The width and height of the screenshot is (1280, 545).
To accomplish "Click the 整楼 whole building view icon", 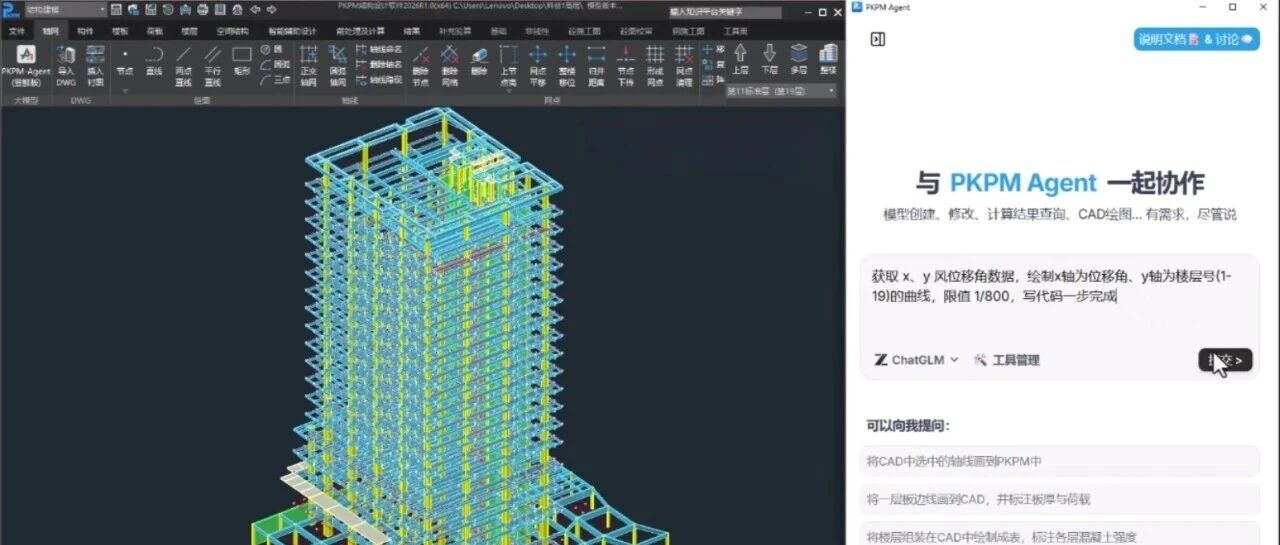I will coord(828,61).
